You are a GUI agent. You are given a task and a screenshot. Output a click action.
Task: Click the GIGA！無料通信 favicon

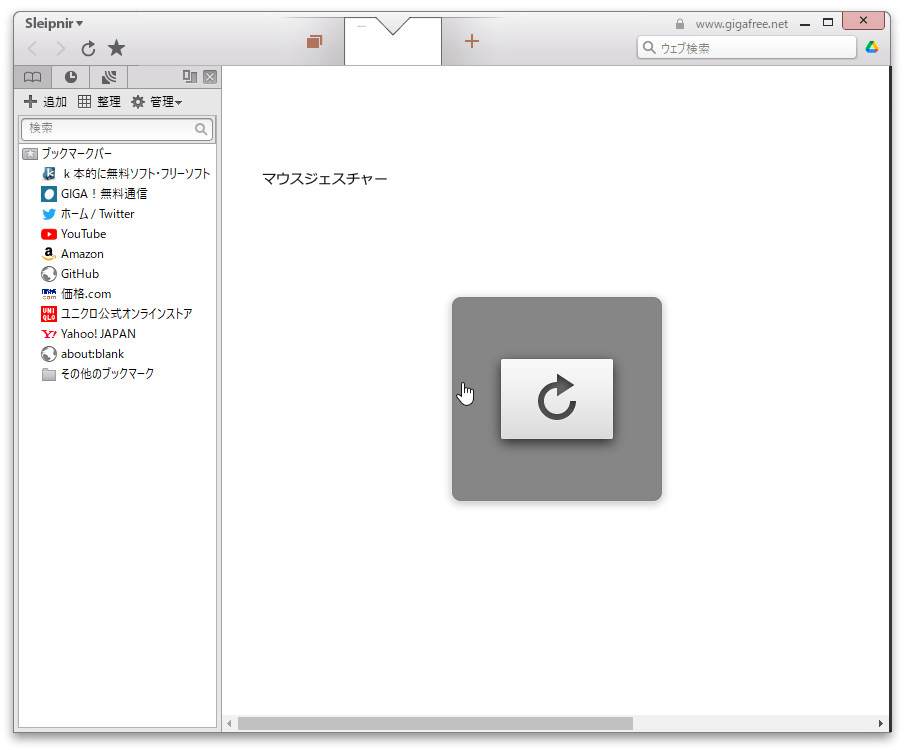point(49,194)
